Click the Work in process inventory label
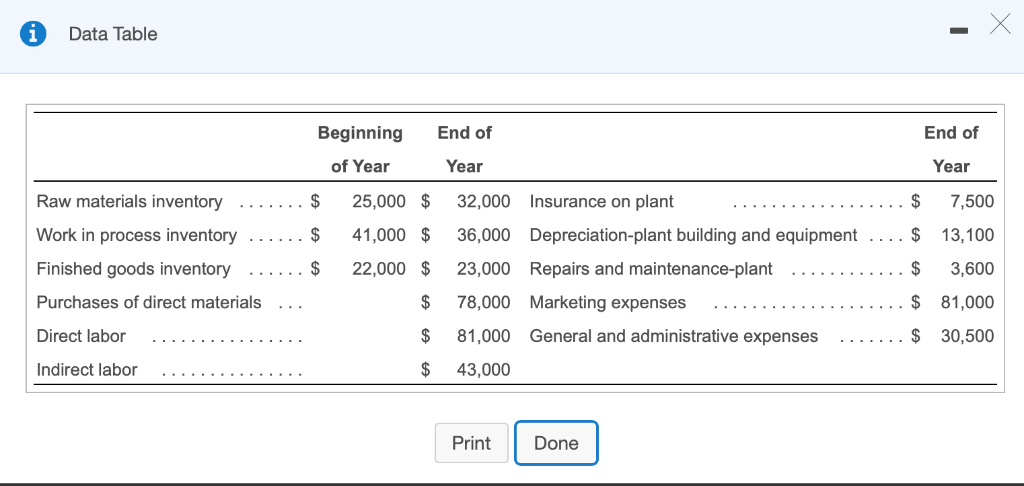The width and height of the screenshot is (1024, 486). (136, 236)
